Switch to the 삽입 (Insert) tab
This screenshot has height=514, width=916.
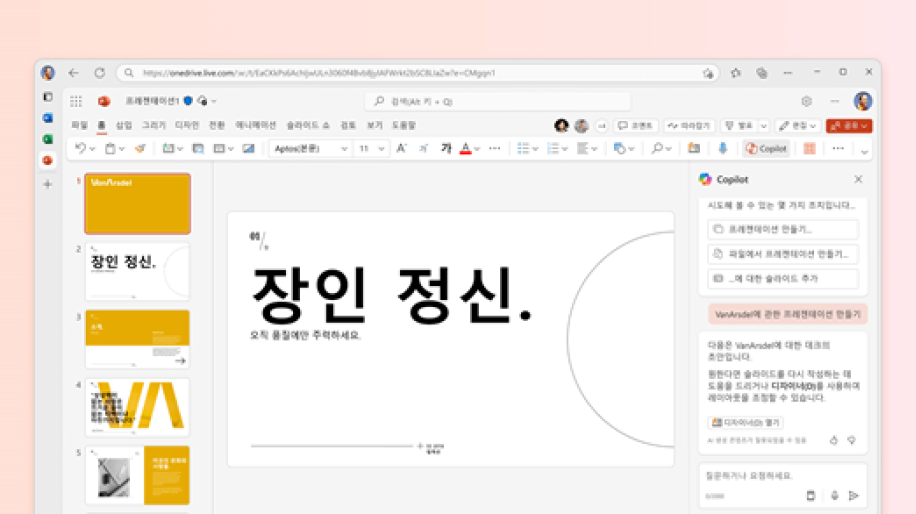pos(124,125)
